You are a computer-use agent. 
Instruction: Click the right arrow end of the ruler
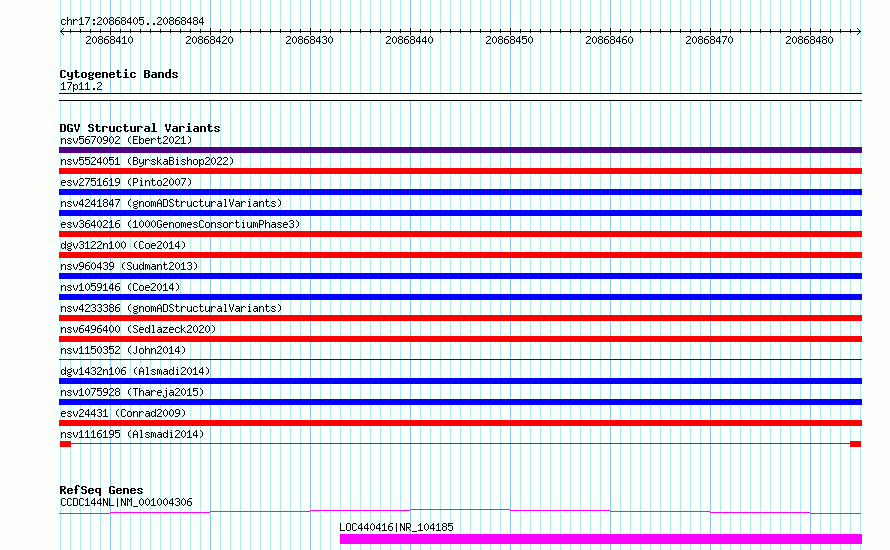point(859,32)
